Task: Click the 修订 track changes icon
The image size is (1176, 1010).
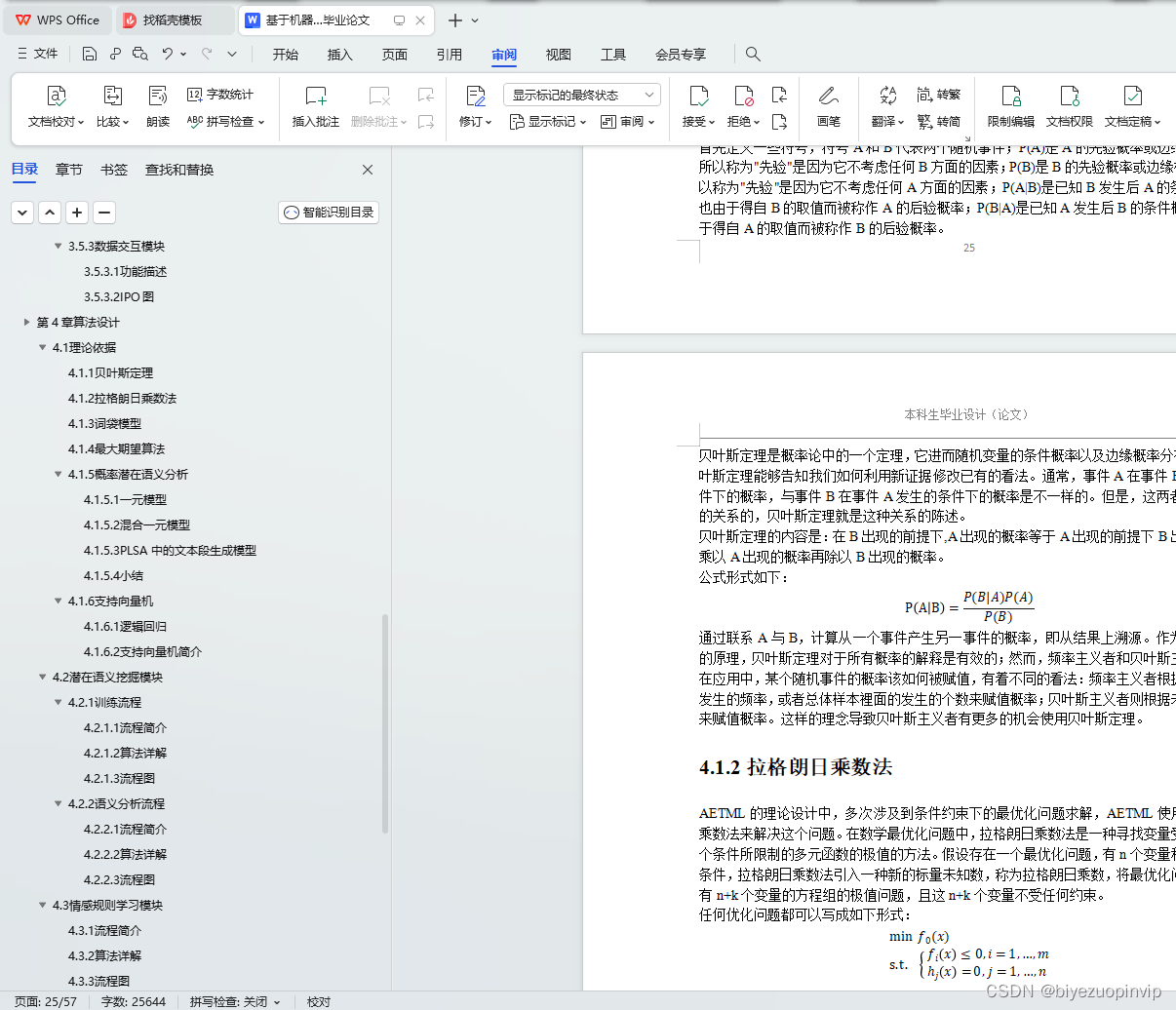Action: tap(476, 96)
